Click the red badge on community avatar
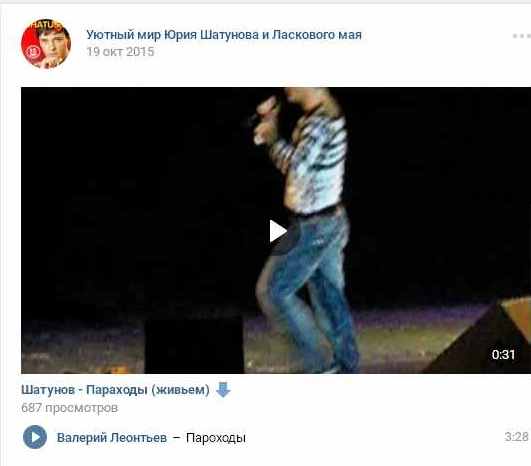 [34, 52]
